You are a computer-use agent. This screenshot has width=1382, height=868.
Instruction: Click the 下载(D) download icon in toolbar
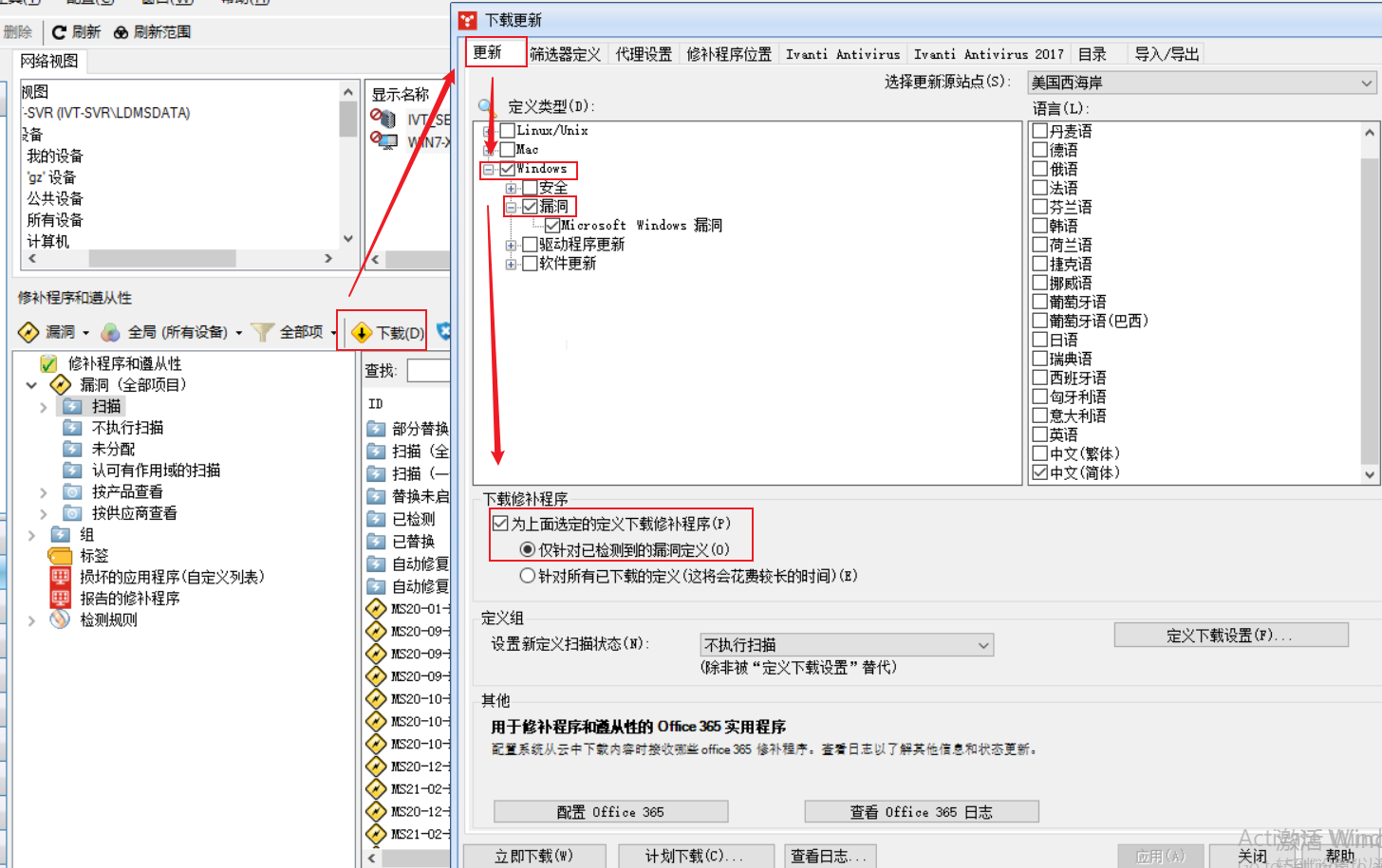(362, 333)
